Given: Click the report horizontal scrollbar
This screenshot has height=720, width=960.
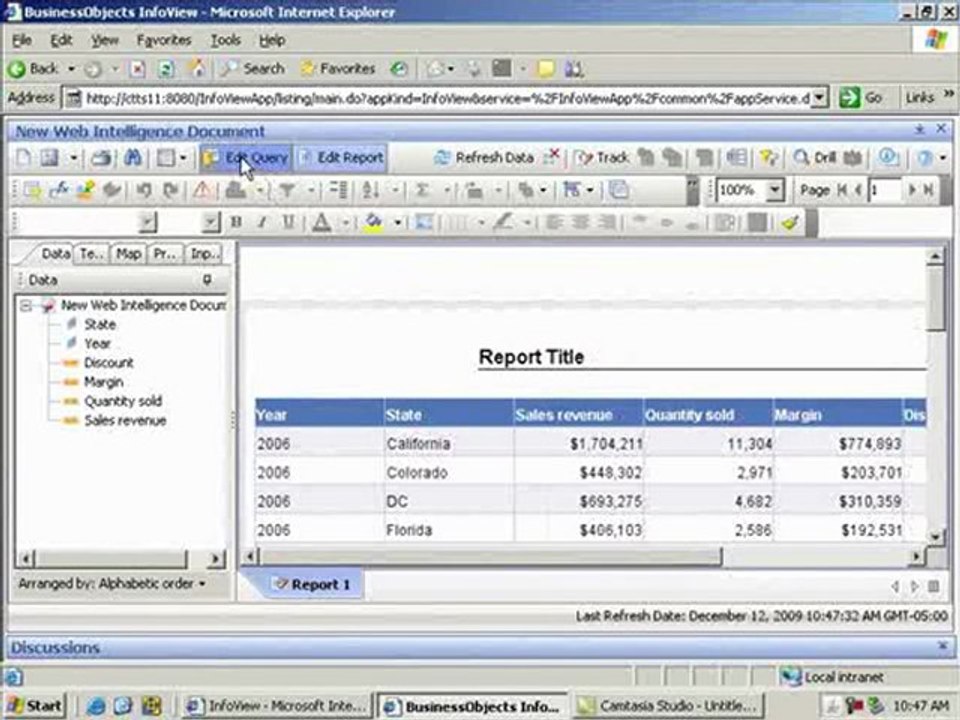Looking at the screenshot, I should point(490,557).
